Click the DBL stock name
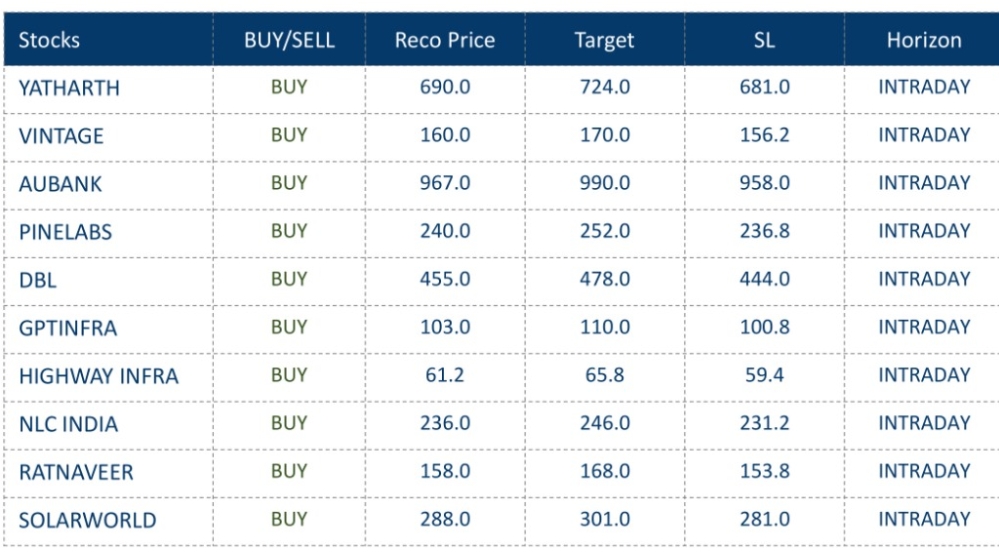This screenshot has width=999, height=554. click(x=37, y=280)
